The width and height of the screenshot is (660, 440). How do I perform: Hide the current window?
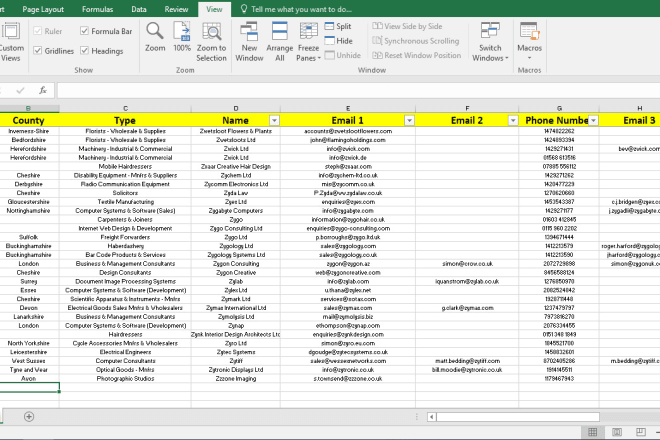(338, 41)
